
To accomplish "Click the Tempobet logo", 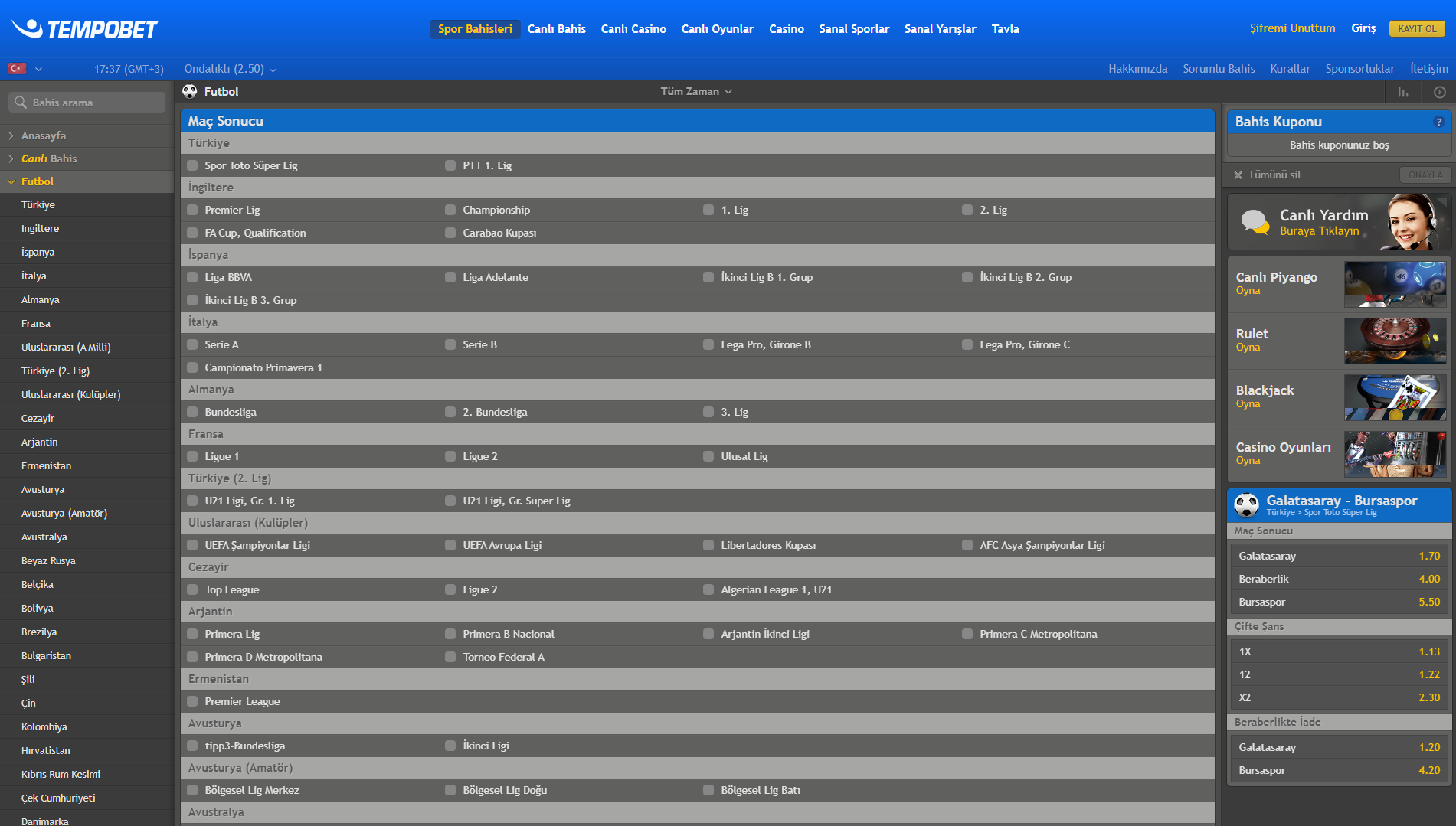I will click(85, 29).
